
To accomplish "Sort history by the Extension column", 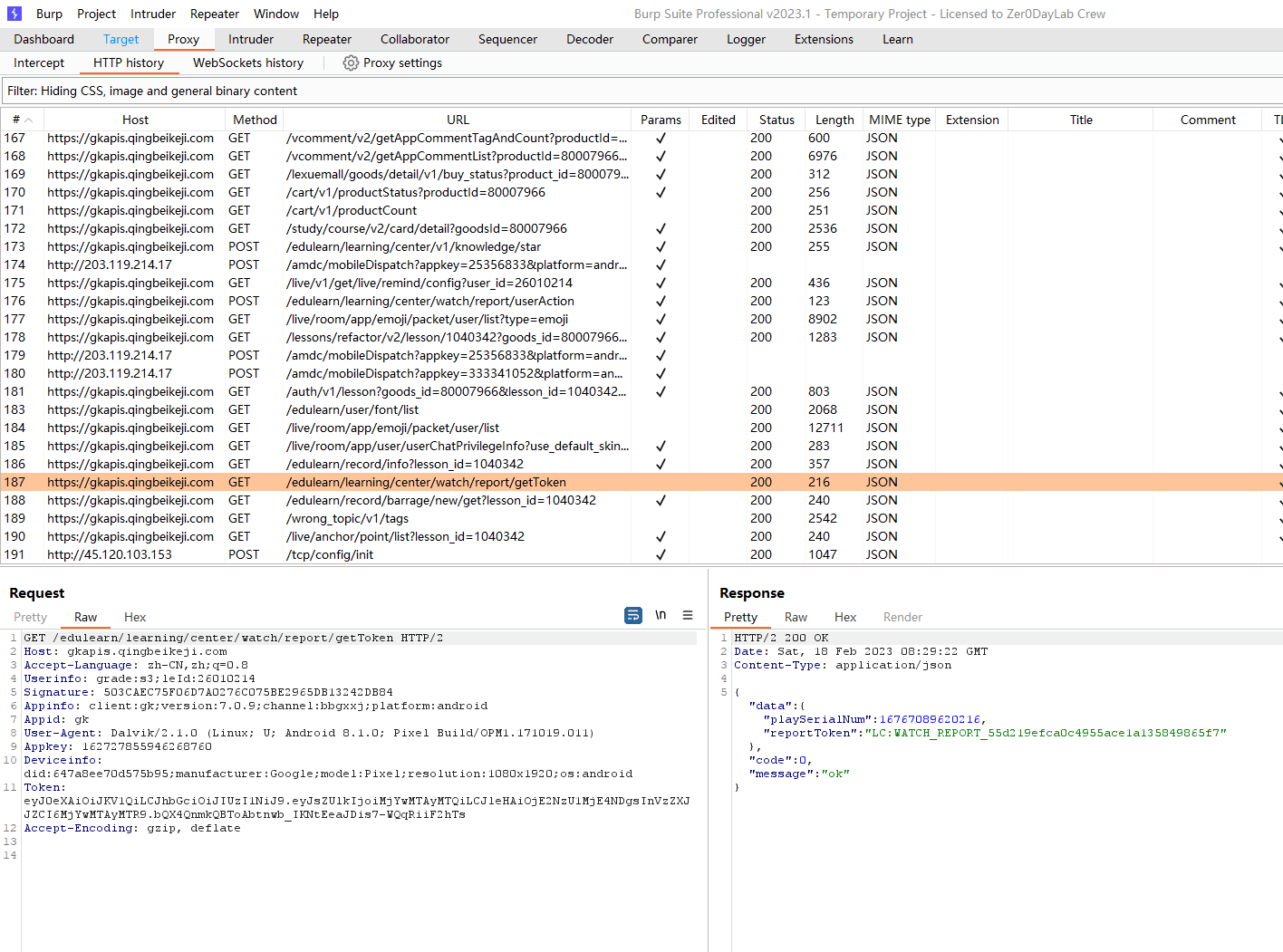I will [972, 120].
